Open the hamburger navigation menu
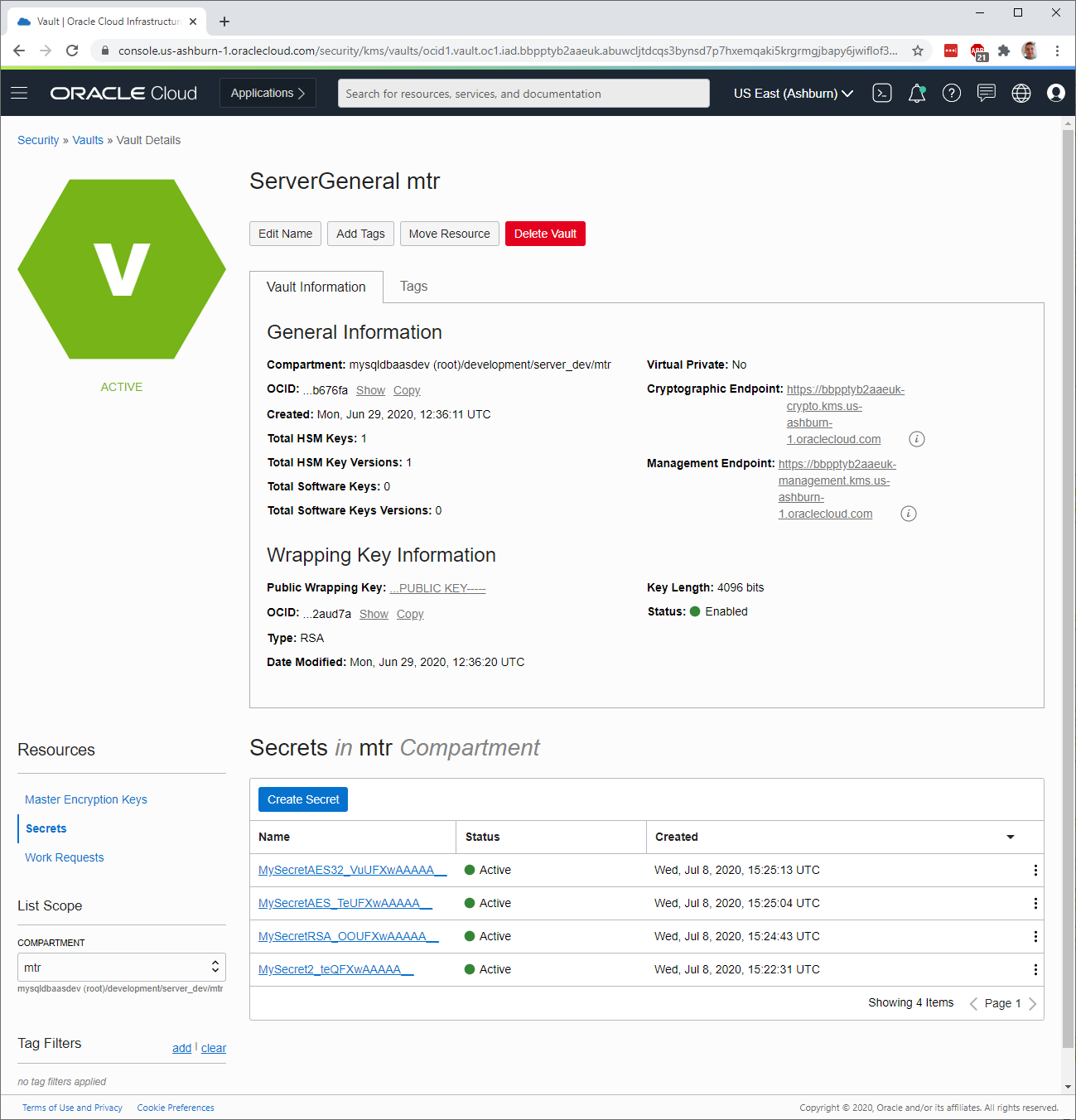 coord(19,93)
